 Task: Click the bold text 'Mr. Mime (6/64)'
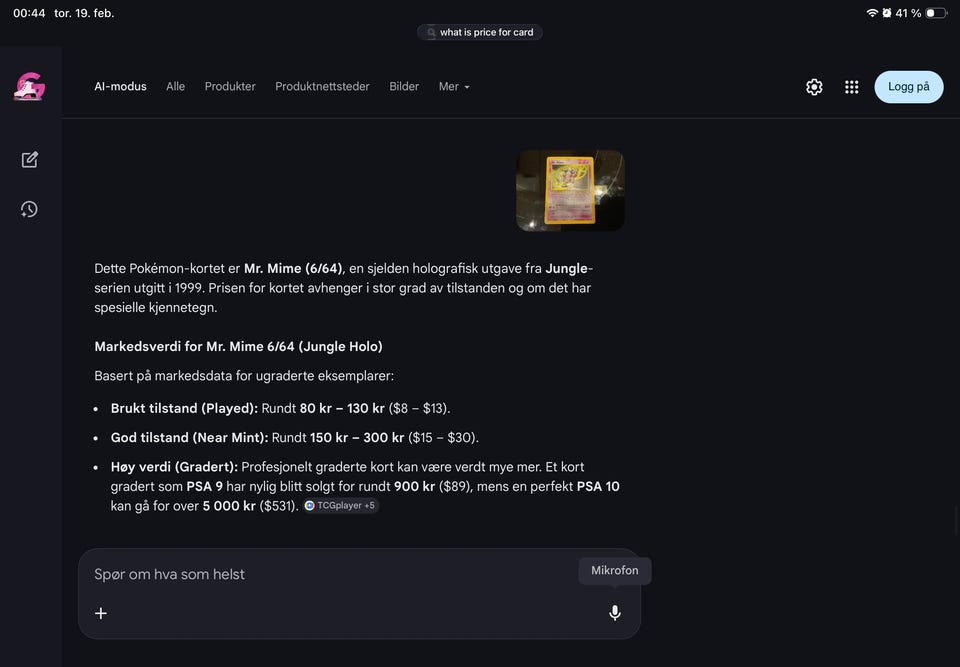click(x=293, y=268)
